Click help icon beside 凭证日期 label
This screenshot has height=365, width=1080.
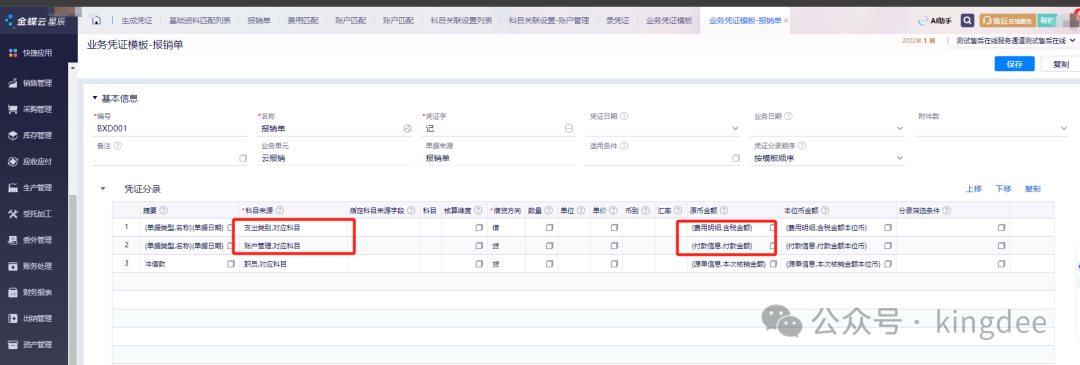click(x=623, y=116)
